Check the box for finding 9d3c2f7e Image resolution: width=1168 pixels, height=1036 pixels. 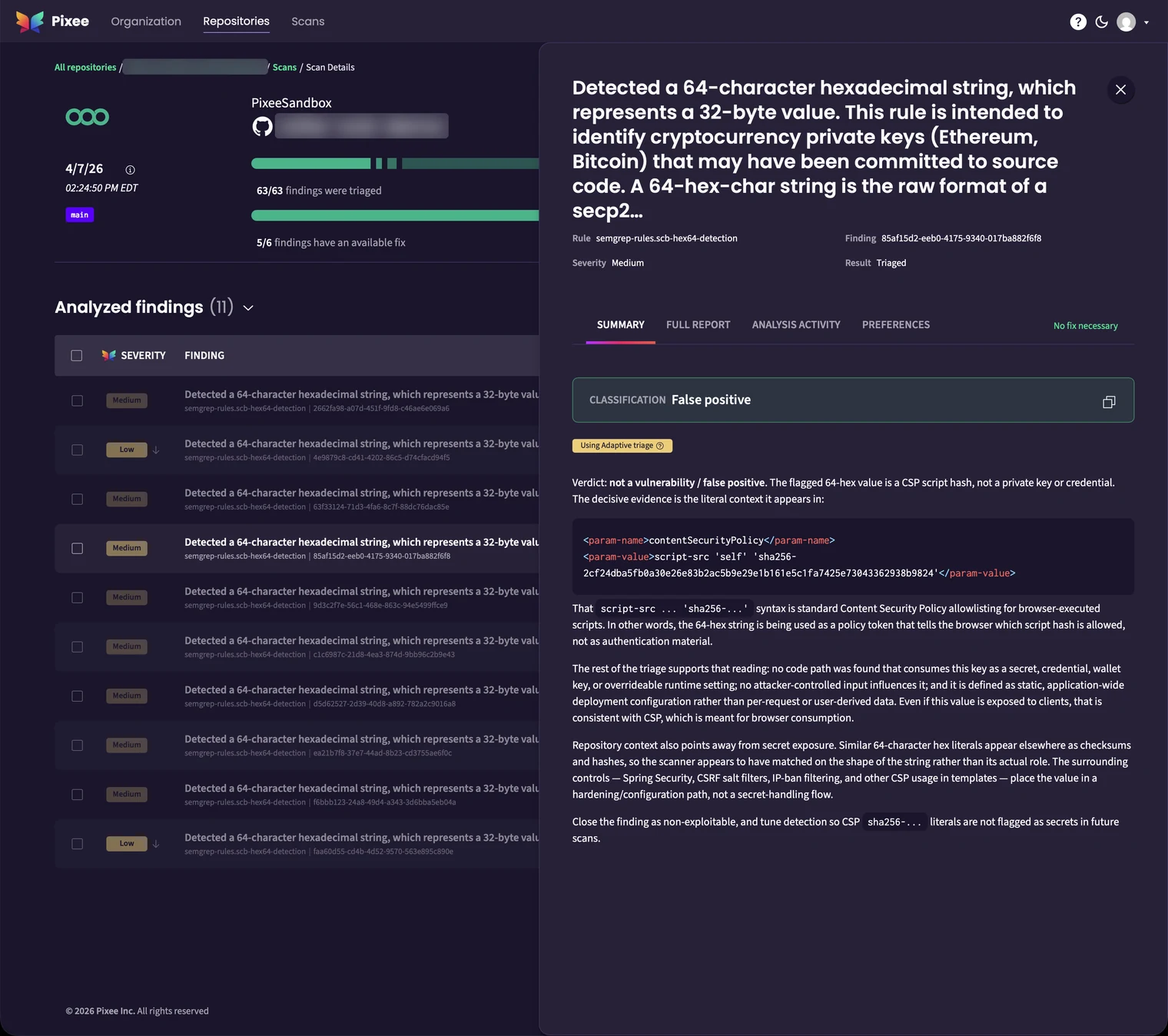(x=78, y=598)
